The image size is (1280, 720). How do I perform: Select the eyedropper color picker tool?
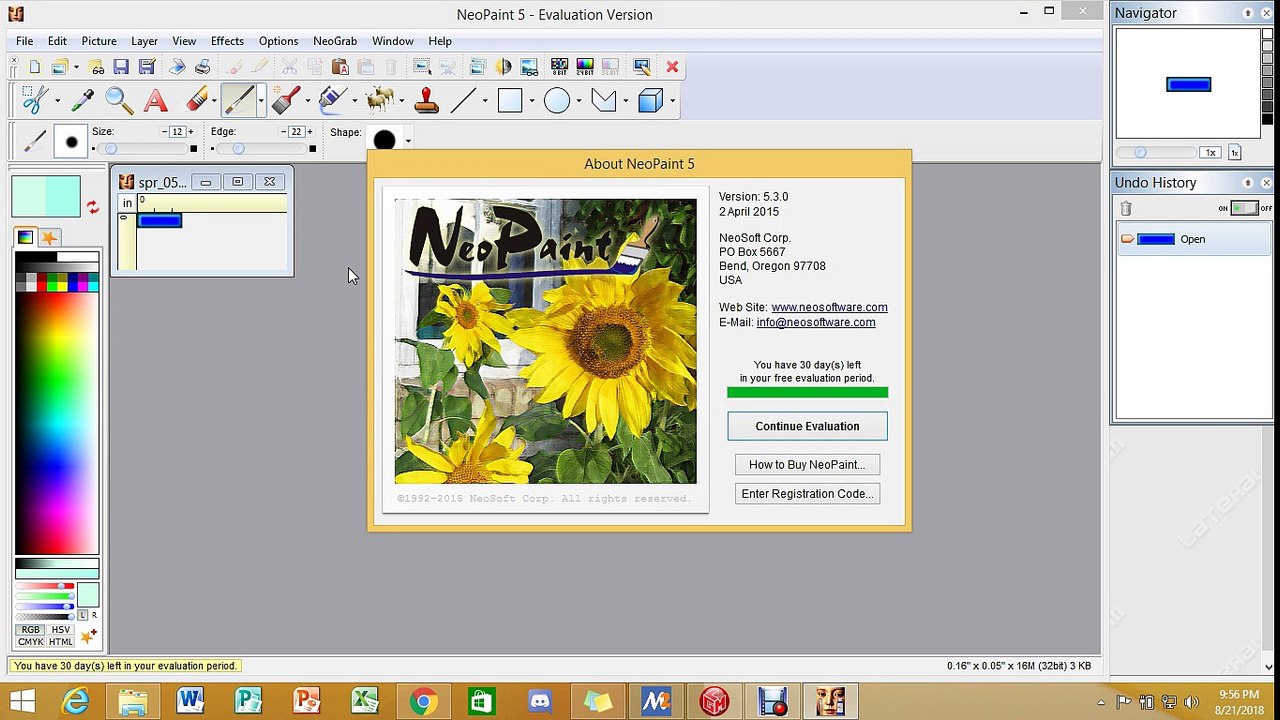click(82, 100)
